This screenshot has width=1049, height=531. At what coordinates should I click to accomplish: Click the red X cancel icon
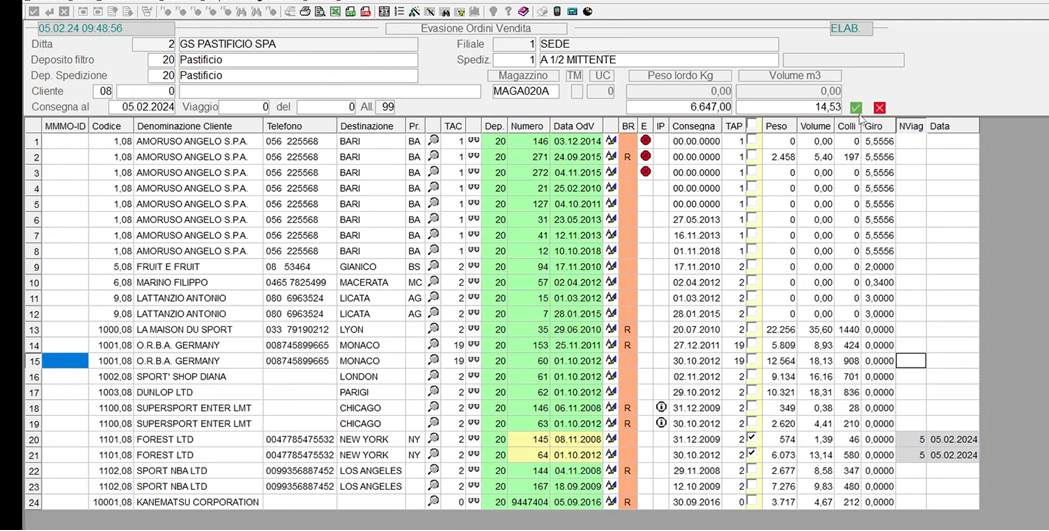tap(879, 108)
